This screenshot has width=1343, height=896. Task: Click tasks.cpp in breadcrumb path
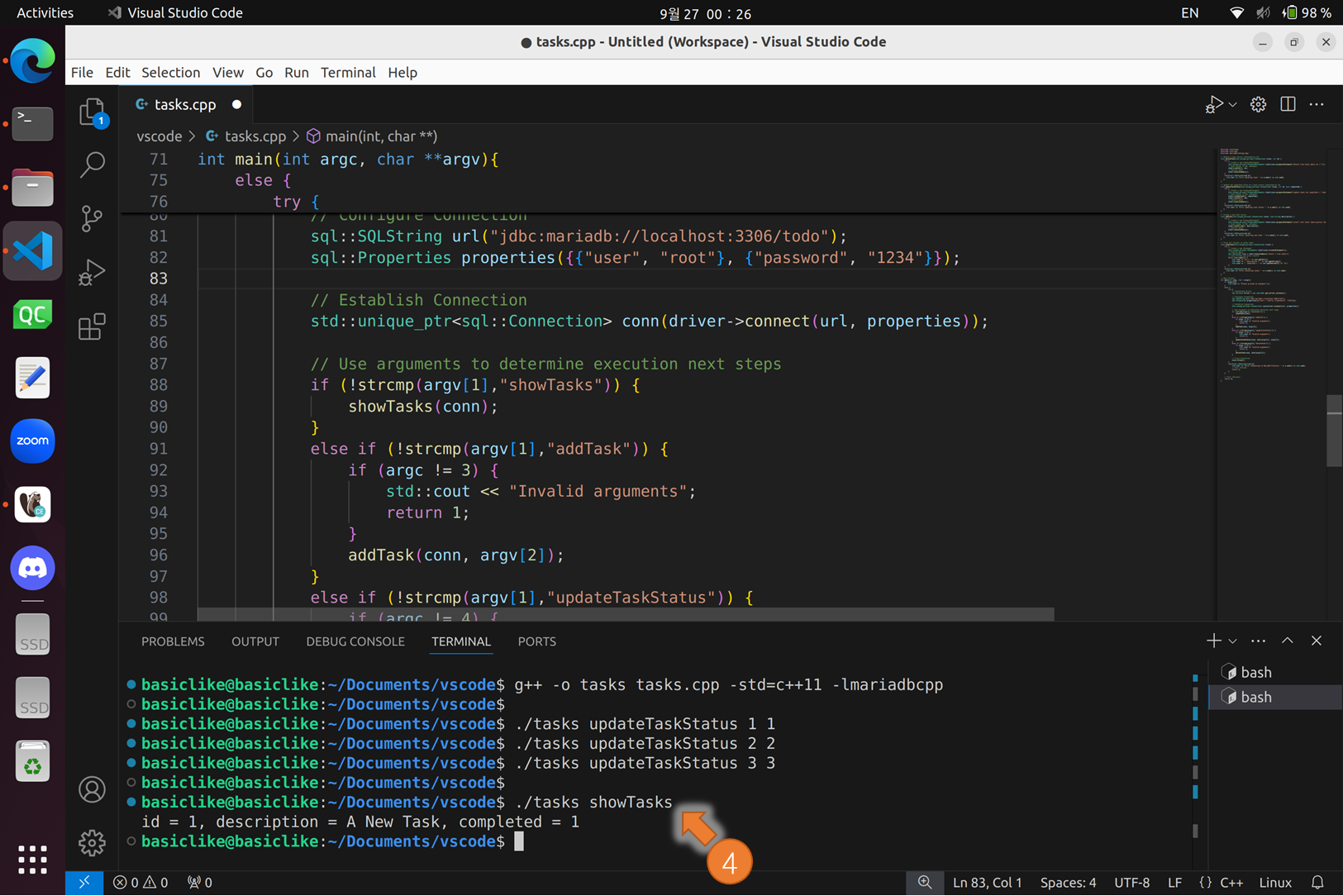pyautogui.click(x=255, y=136)
